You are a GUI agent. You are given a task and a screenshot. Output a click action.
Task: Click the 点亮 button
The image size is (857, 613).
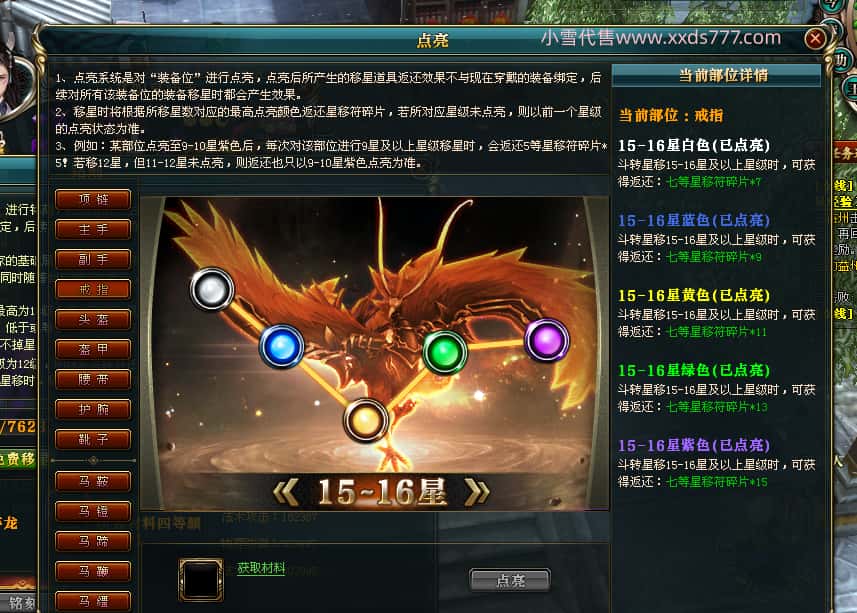coord(510,580)
